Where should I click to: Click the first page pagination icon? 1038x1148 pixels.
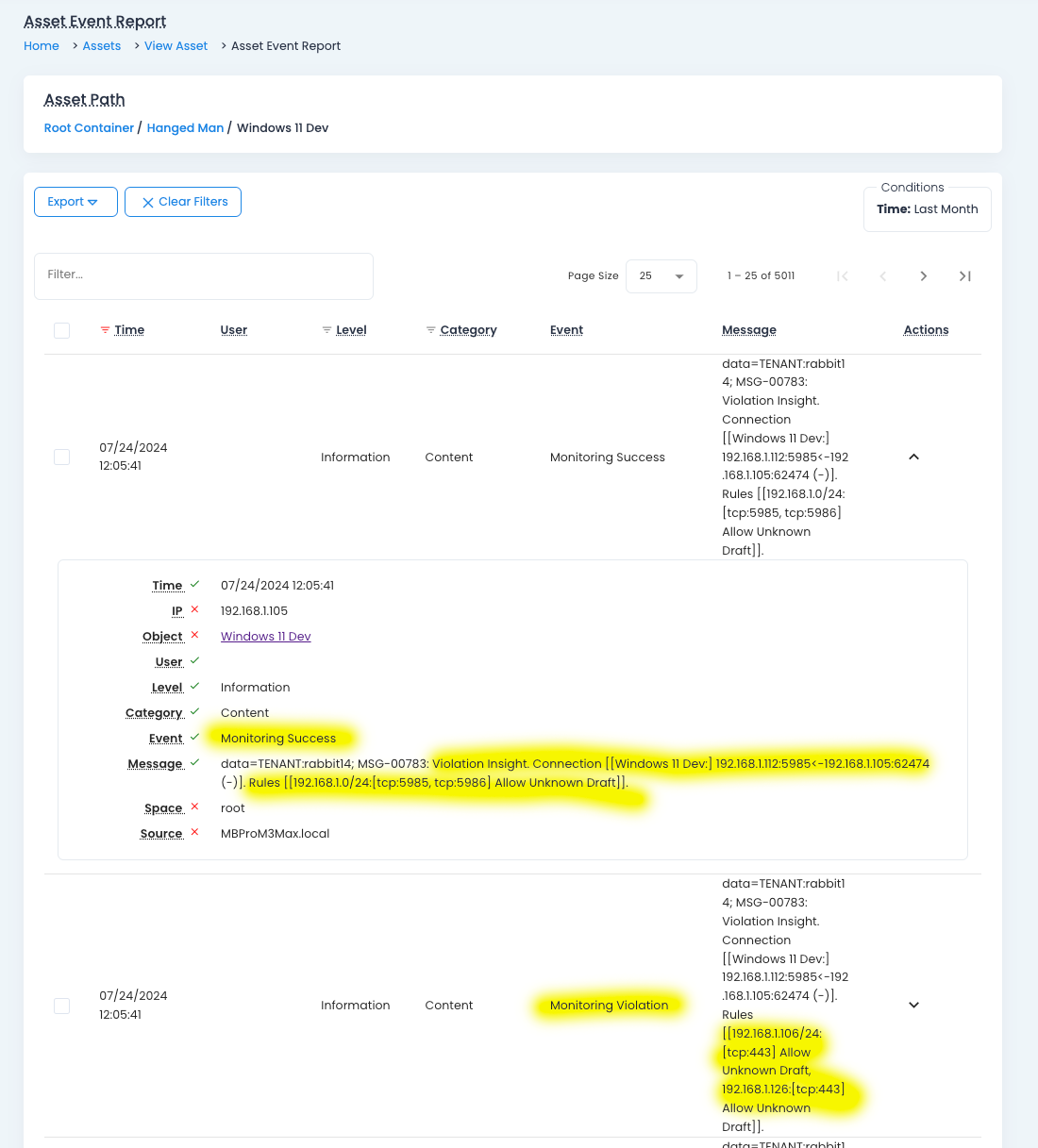click(x=843, y=275)
